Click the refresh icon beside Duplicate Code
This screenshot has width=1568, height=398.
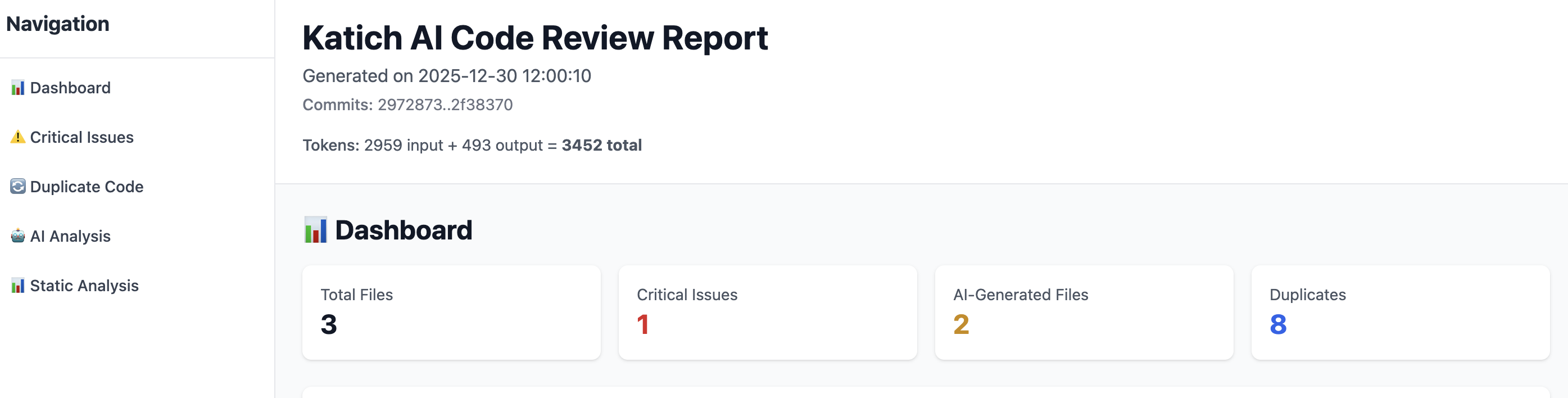coord(17,187)
